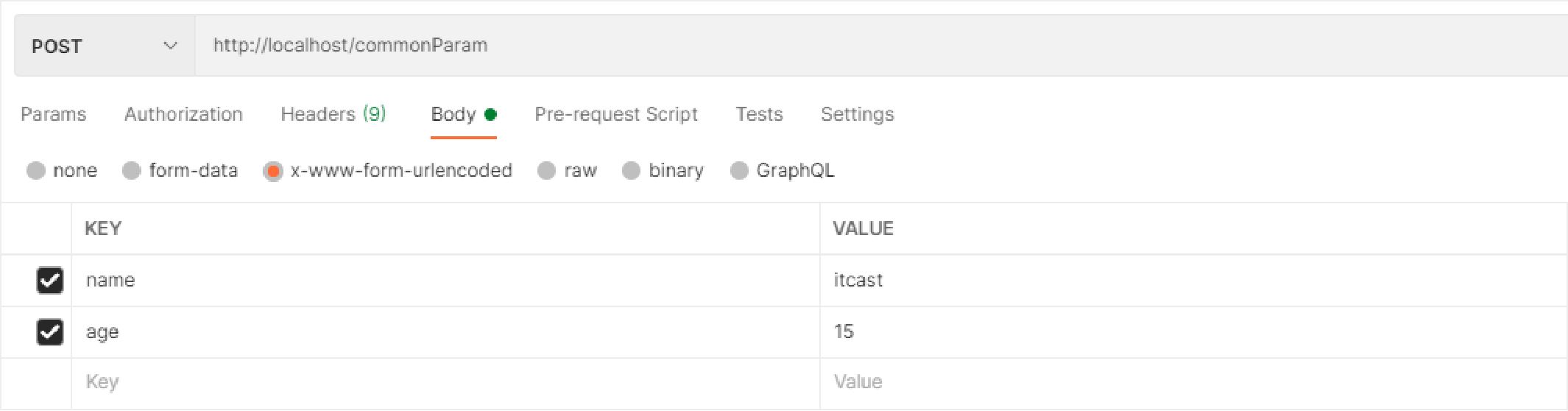Choose the form-data radio option

[x=132, y=171]
